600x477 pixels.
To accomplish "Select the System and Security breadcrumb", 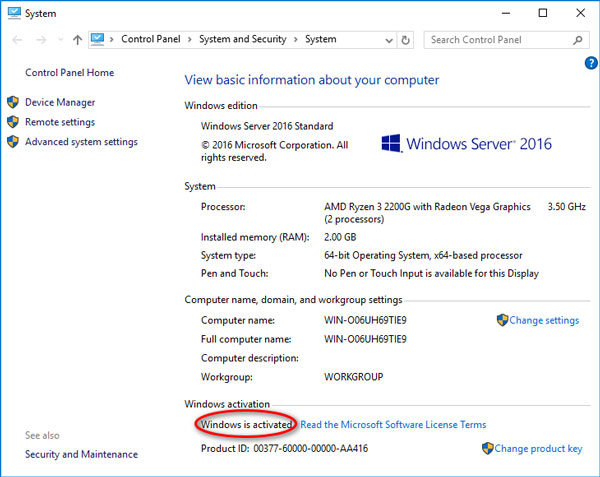I will coord(242,40).
